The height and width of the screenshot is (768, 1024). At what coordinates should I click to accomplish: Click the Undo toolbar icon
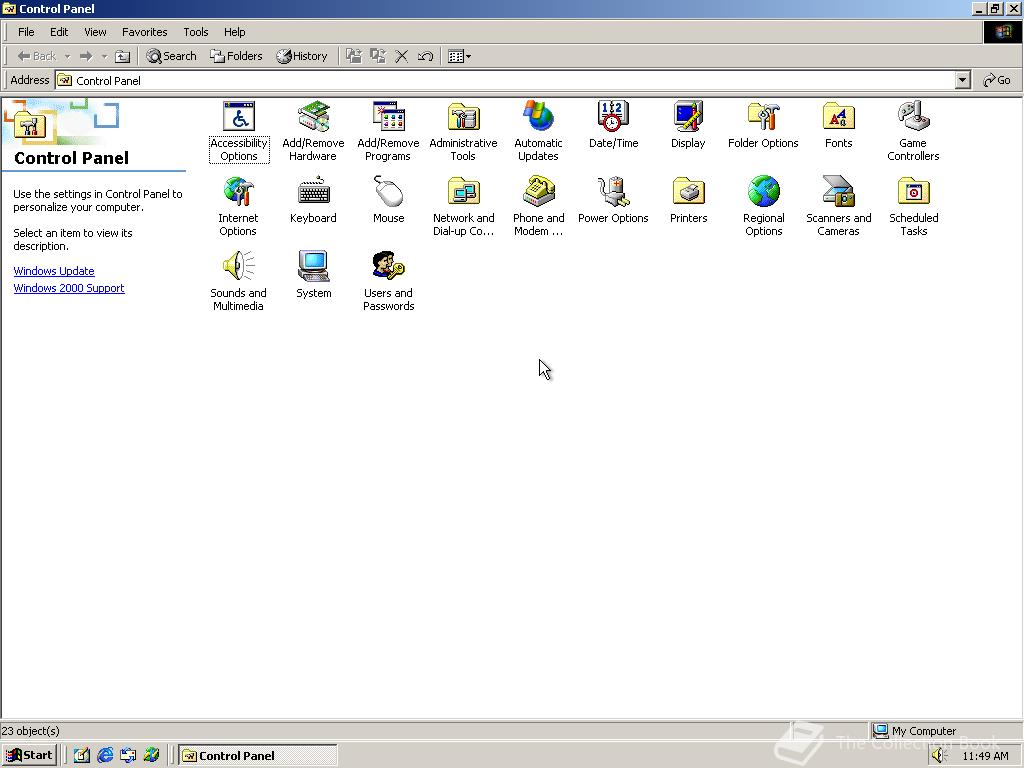tap(425, 56)
